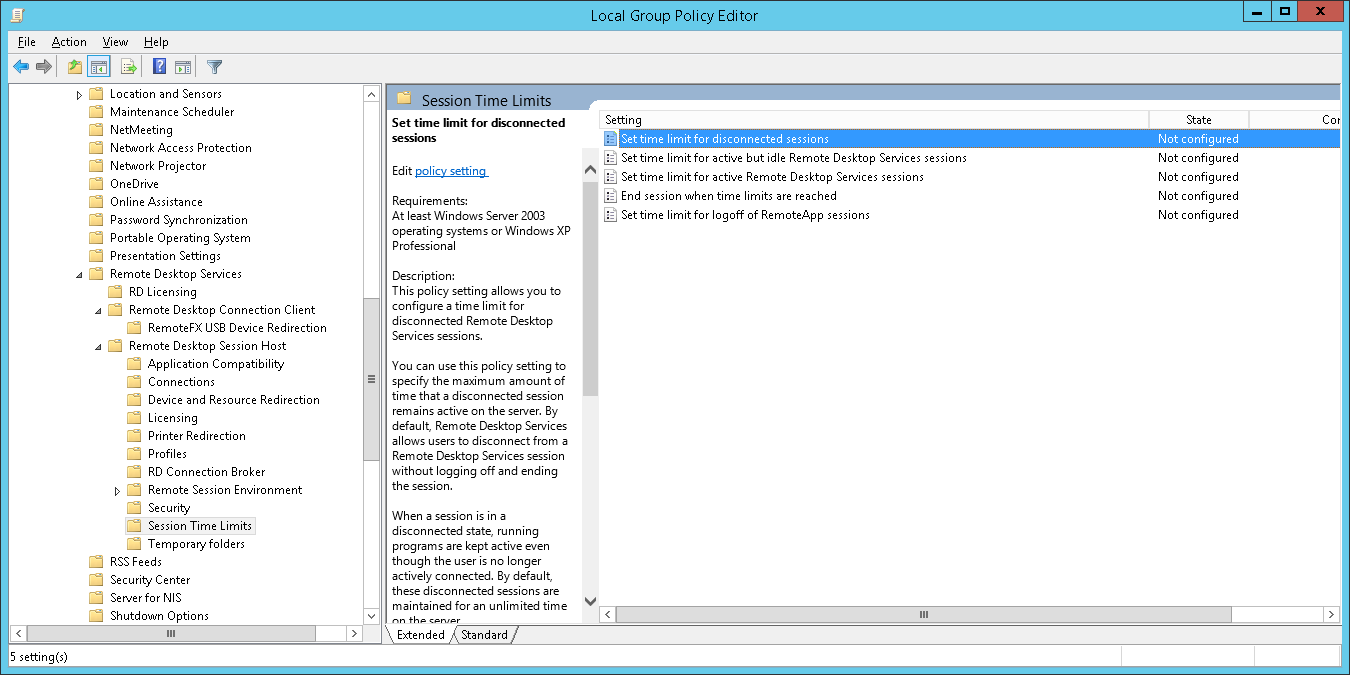The height and width of the screenshot is (675, 1350).
Task: Select the RD Connection Broker folder
Action: click(x=207, y=472)
